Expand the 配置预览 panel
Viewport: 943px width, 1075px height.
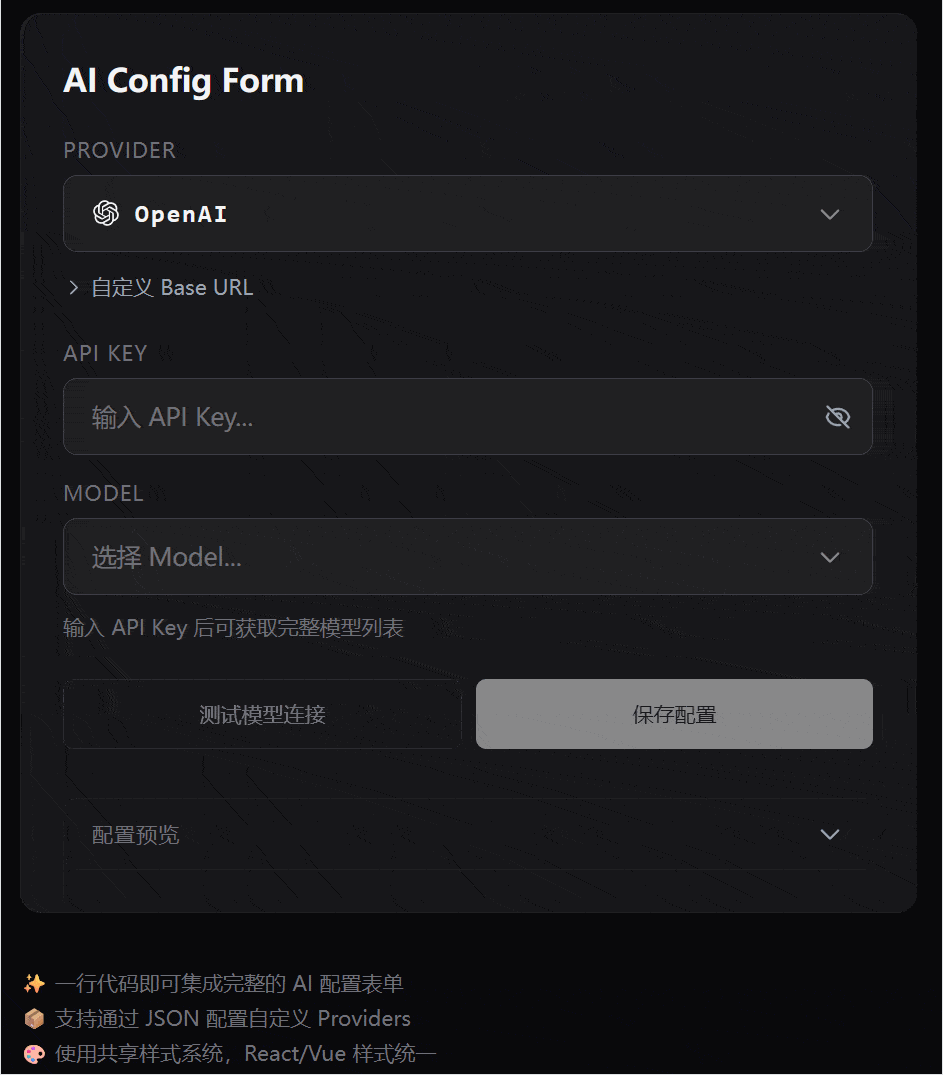pos(467,834)
